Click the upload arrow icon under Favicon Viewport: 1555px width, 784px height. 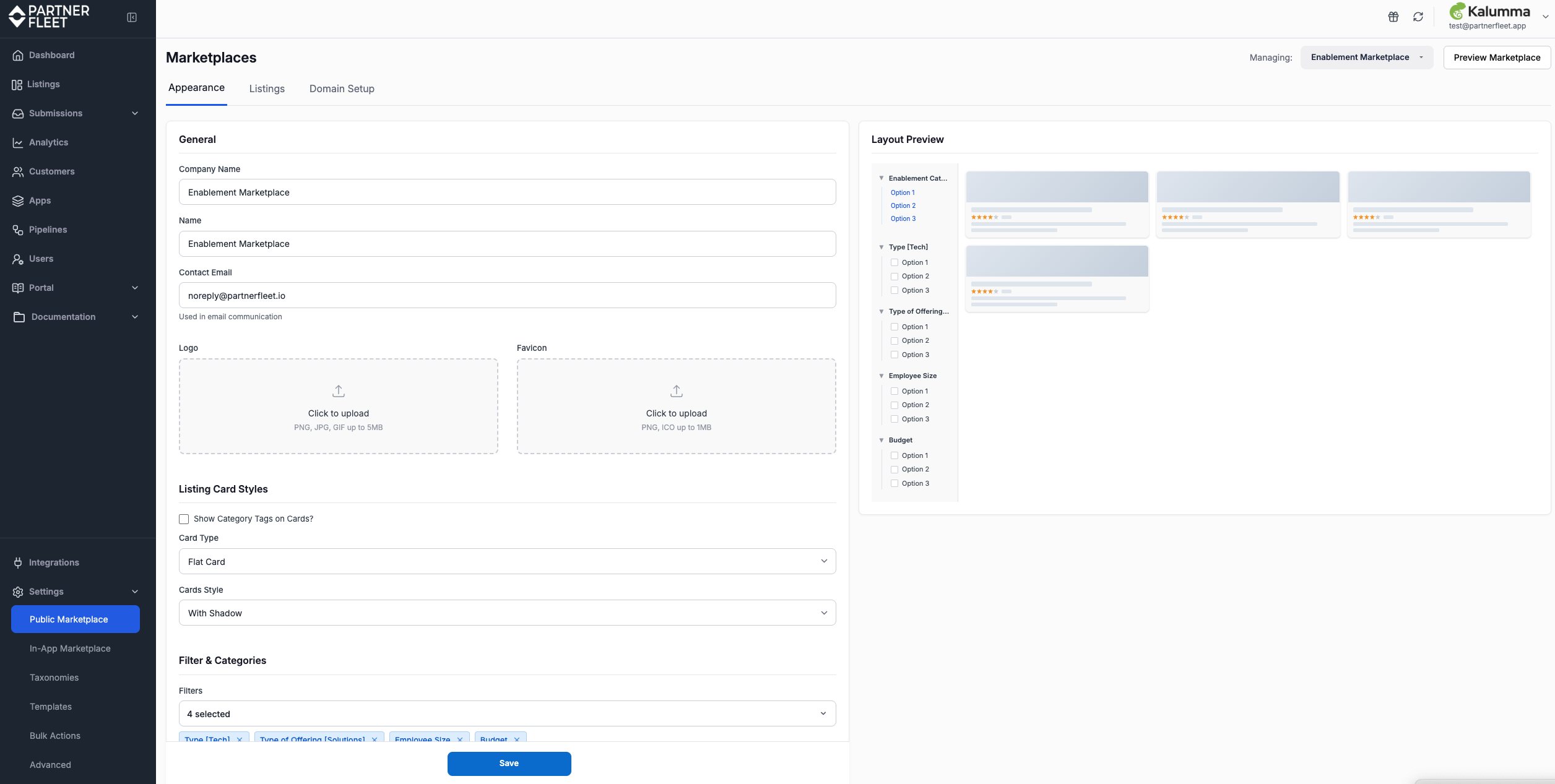(x=677, y=391)
